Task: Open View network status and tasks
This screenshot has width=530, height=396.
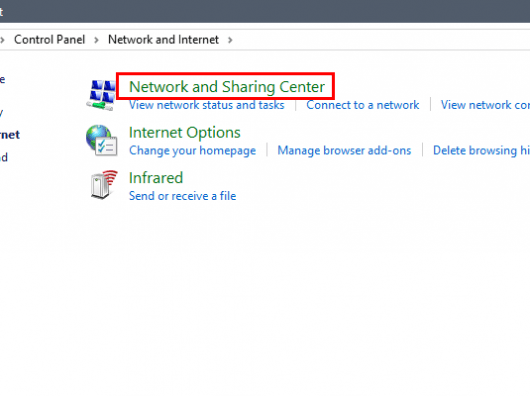Action: tap(207, 105)
